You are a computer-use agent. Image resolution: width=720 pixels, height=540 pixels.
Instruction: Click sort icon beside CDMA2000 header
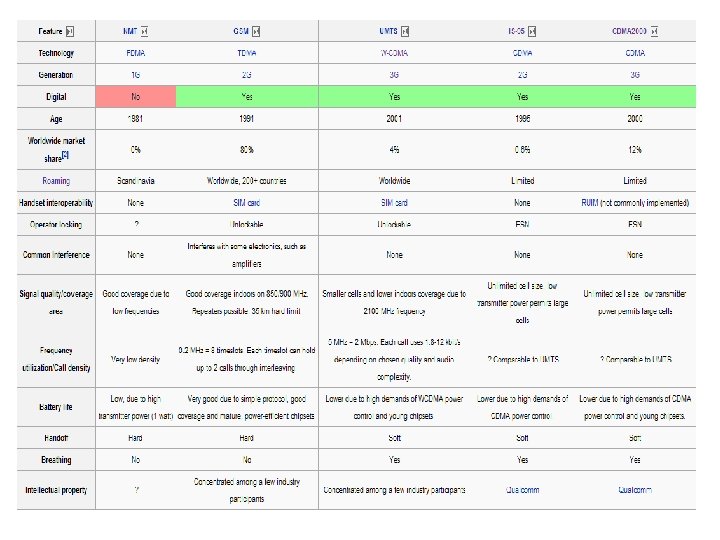(654, 31)
